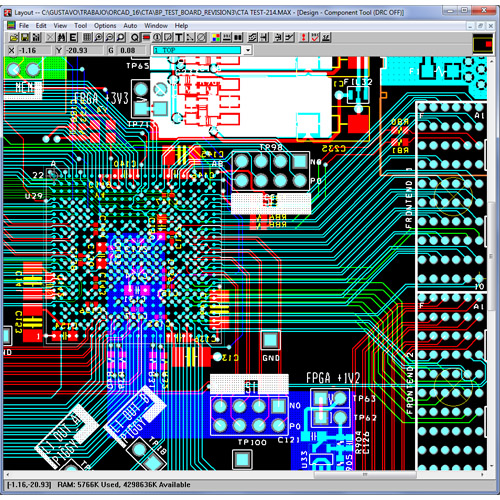Open the Help menu
Viewport: 500px width, 500px height.
click(181, 26)
